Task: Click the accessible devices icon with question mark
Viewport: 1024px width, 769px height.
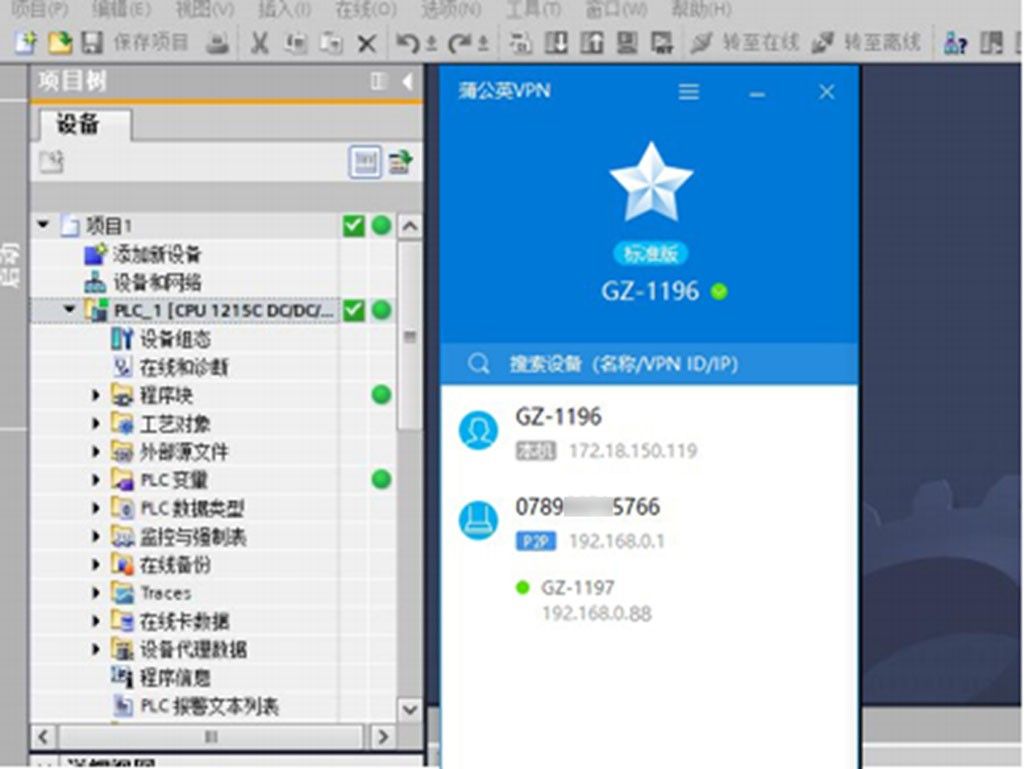Action: point(955,44)
